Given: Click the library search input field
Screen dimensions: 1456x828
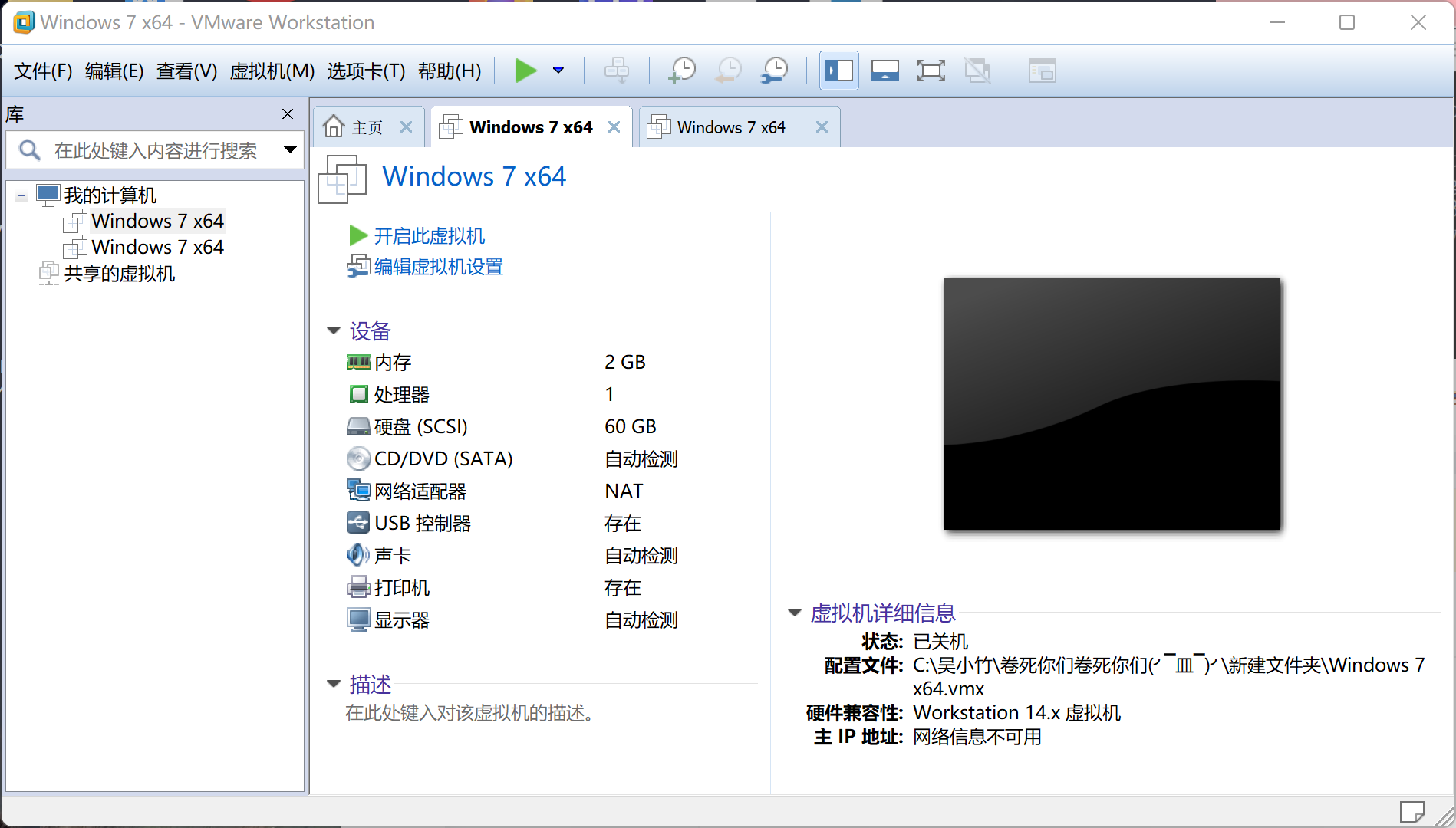Looking at the screenshot, I should [x=155, y=150].
